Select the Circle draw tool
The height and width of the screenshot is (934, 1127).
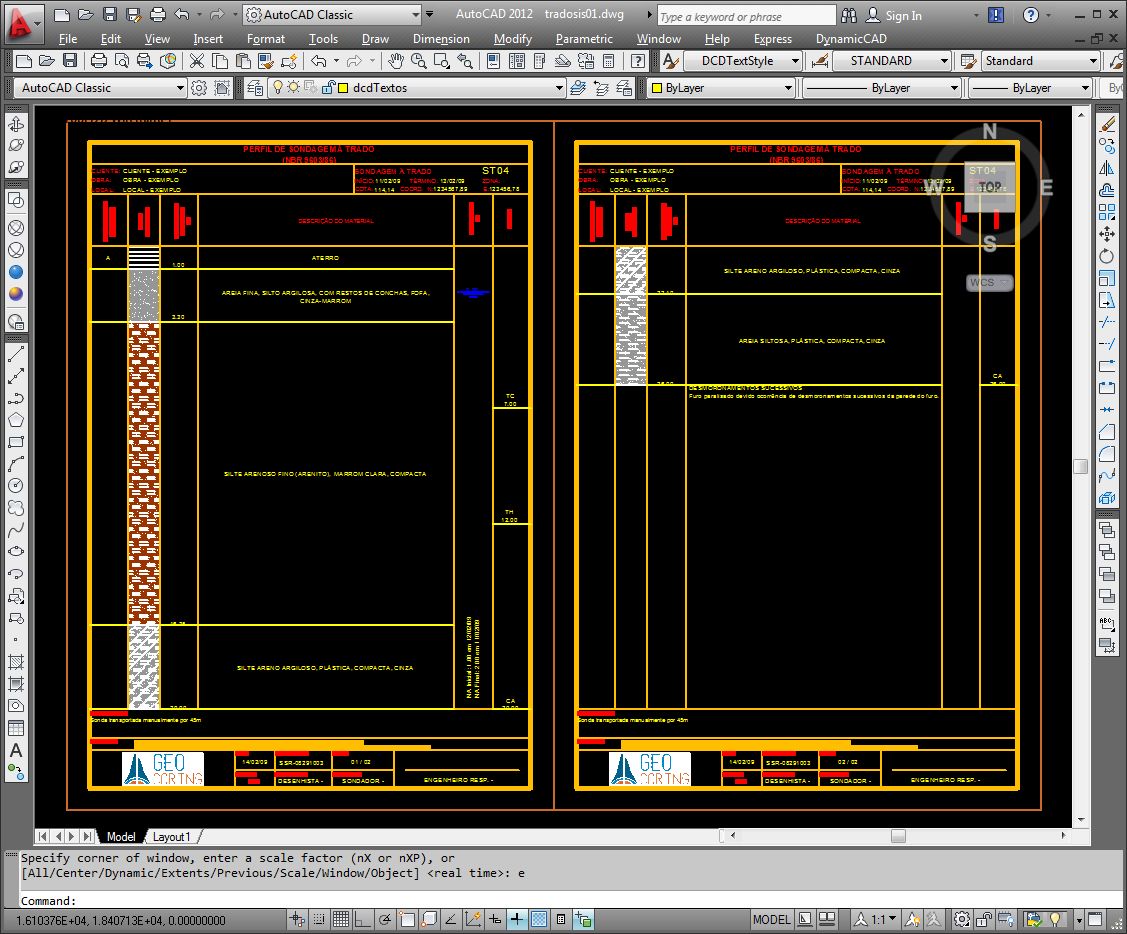point(16,486)
